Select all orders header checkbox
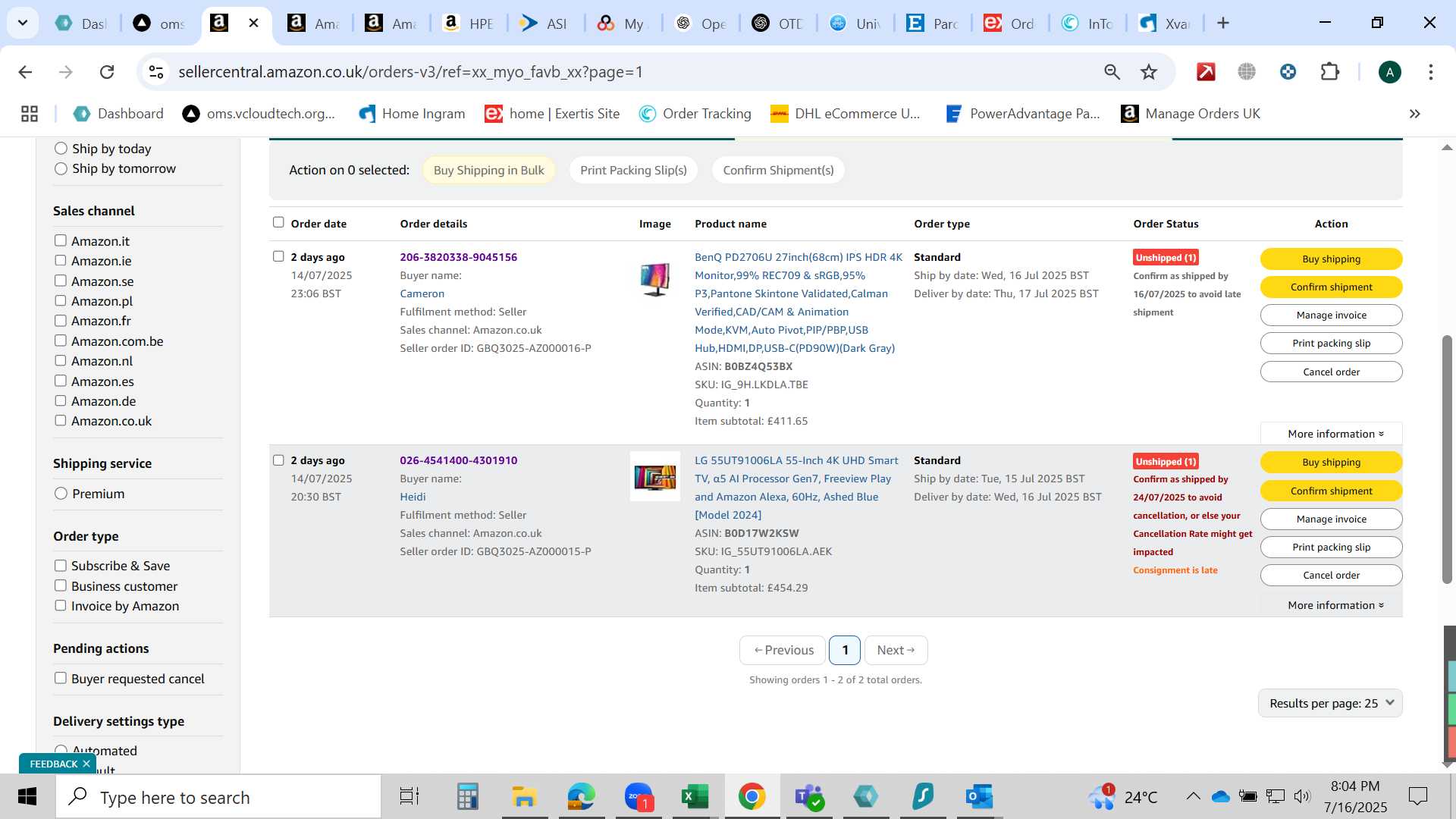Screen dimensions: 1456x819 278,222
